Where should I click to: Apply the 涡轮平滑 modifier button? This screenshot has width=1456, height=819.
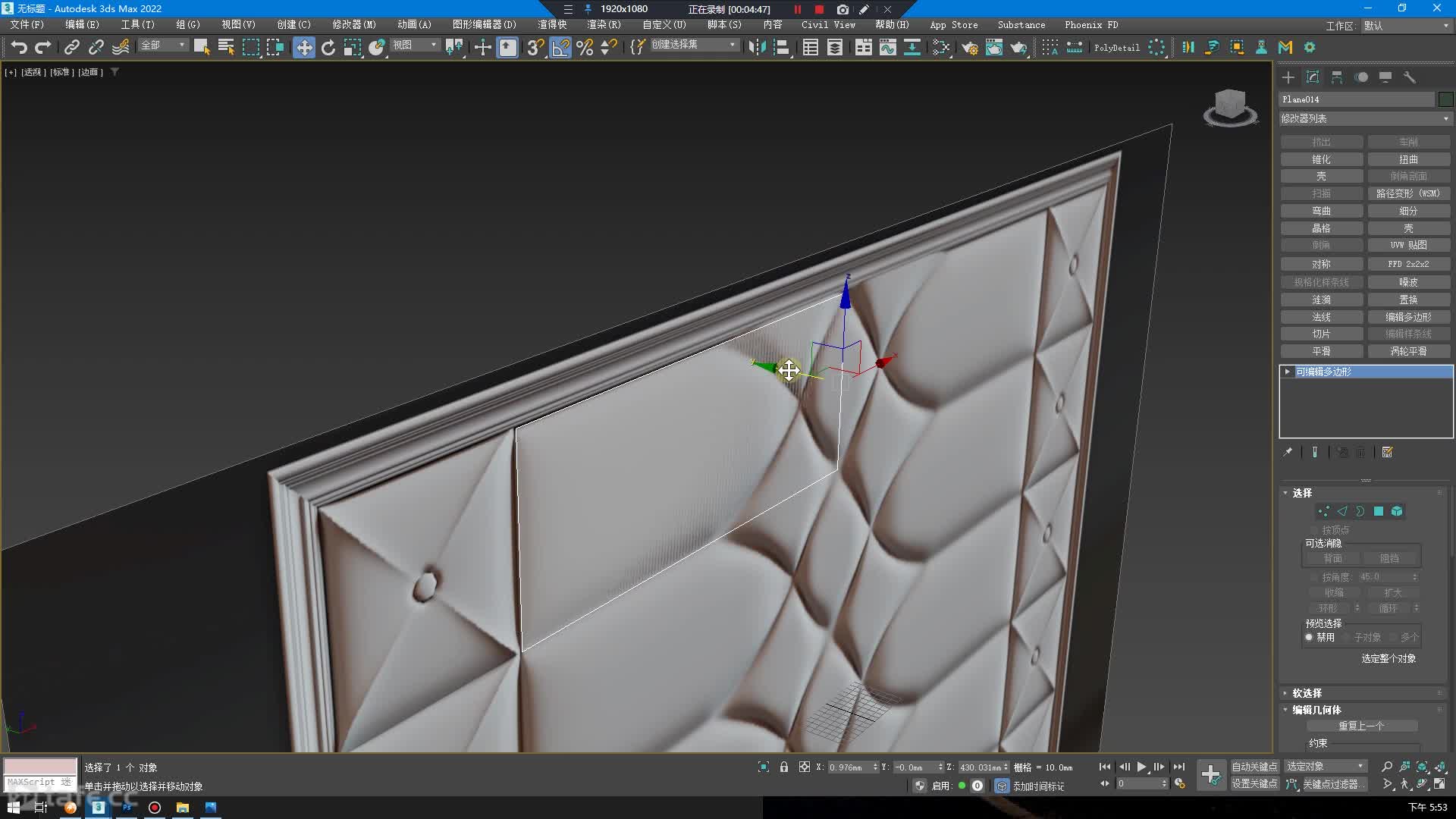click(x=1409, y=351)
